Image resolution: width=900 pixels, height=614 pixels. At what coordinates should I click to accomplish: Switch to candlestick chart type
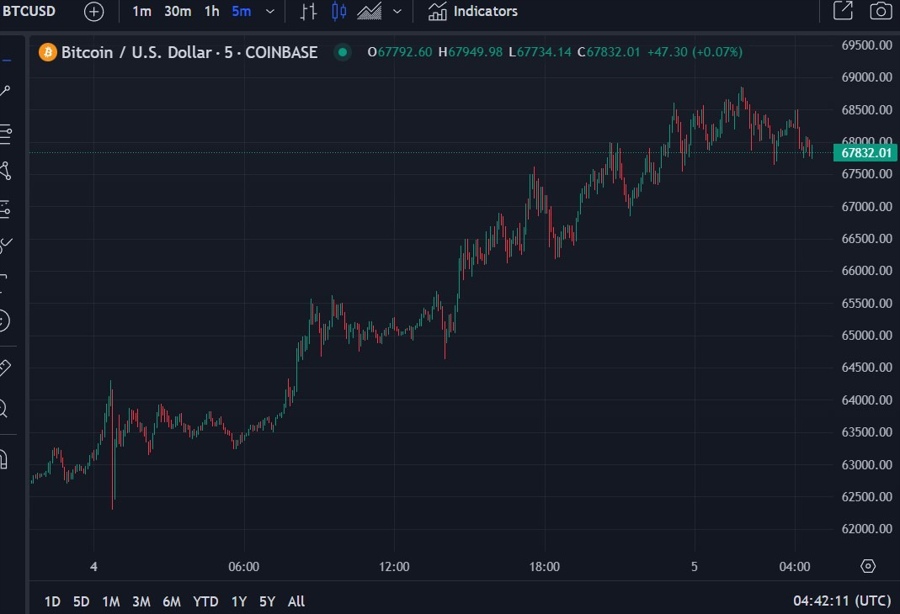click(x=339, y=11)
